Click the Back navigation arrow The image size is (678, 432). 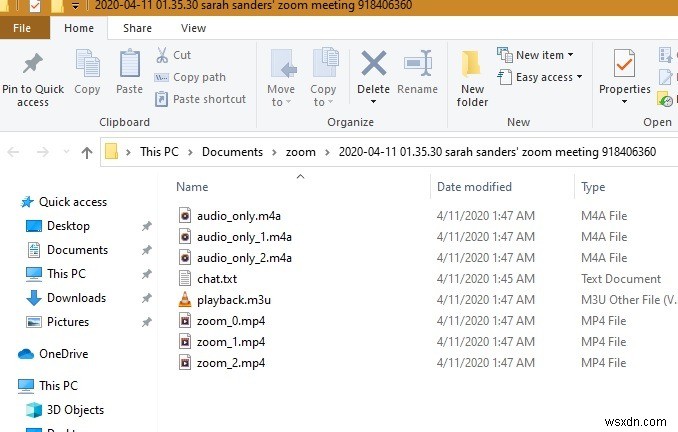[x=13, y=152]
